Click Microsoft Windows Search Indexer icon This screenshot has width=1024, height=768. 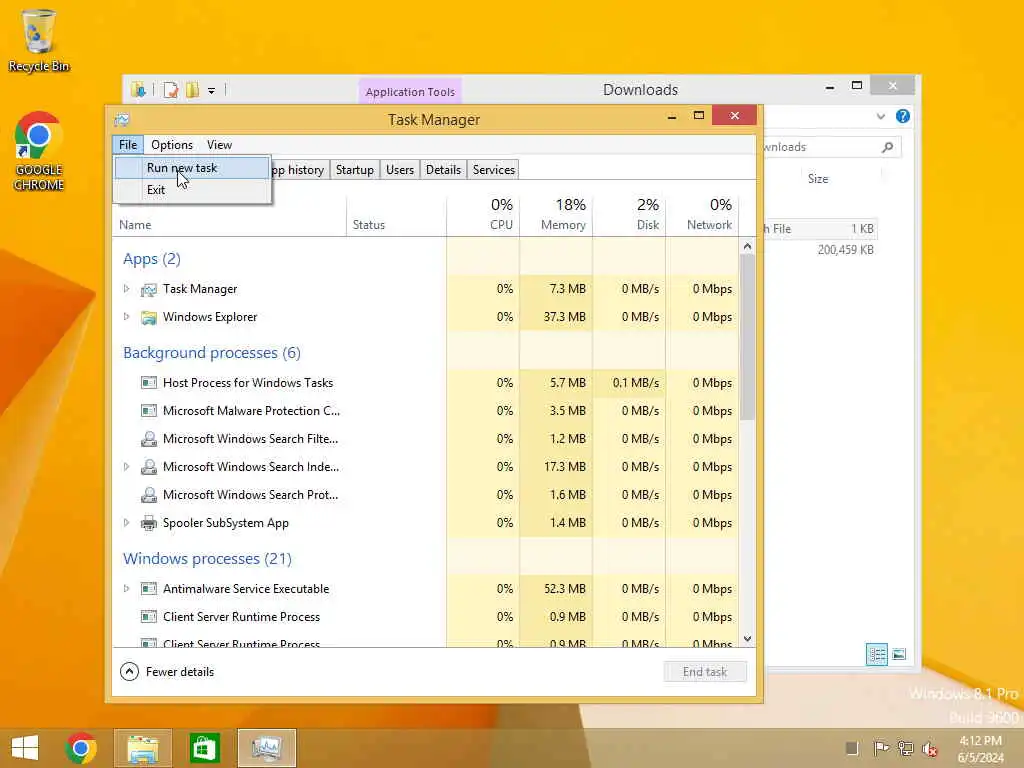click(x=149, y=467)
